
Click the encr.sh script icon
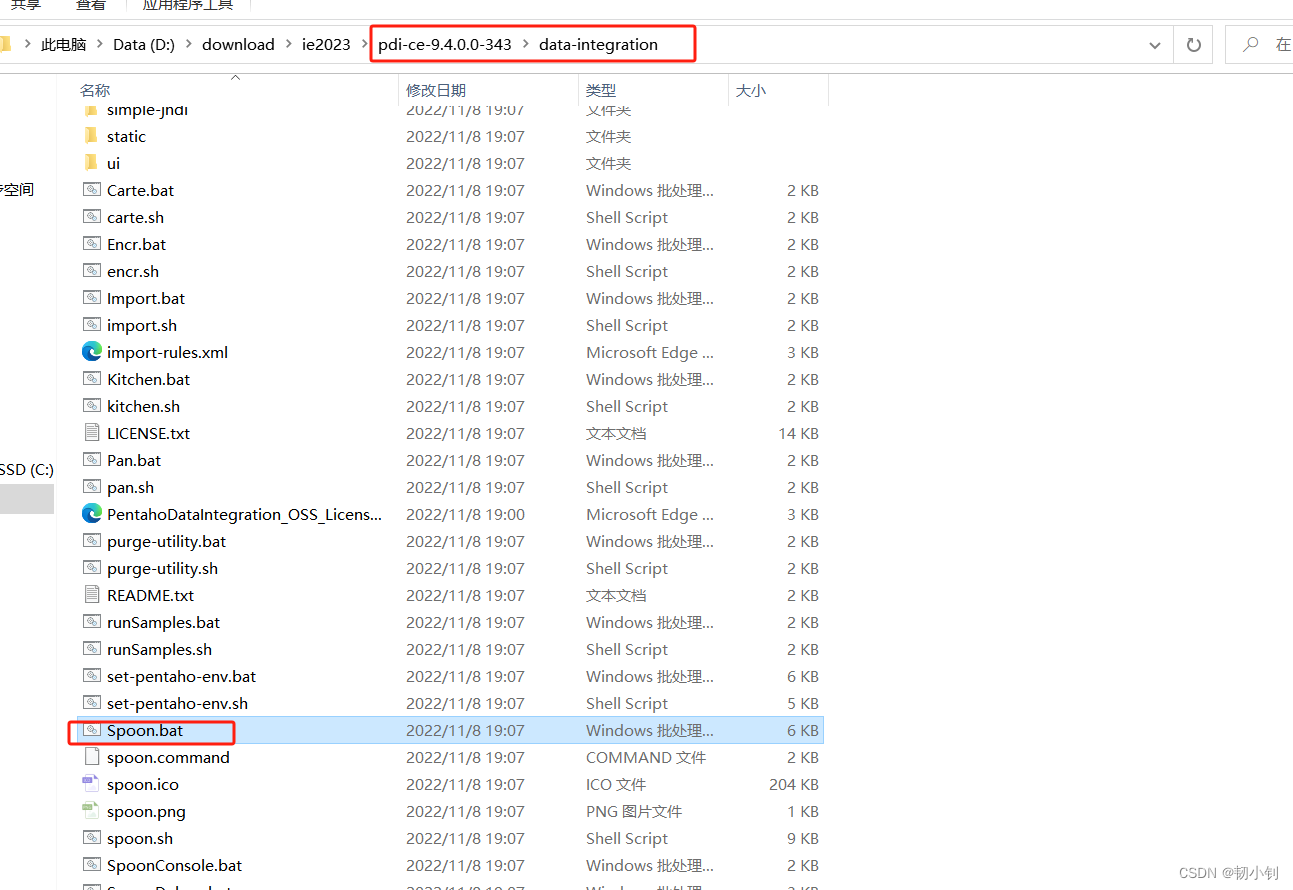pyautogui.click(x=91, y=271)
